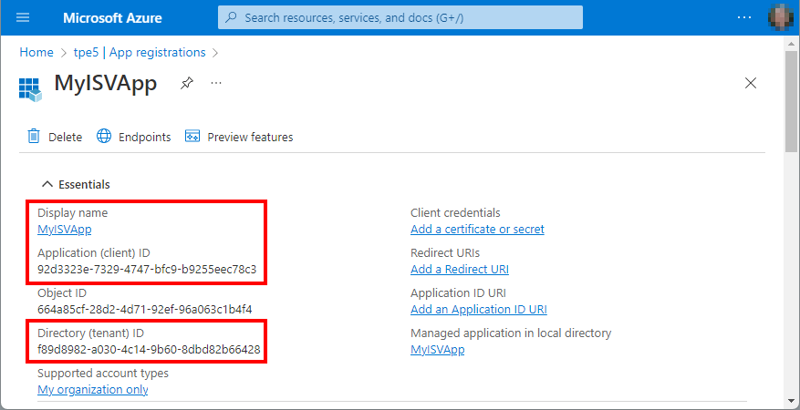Viewport: 800px width, 410px height.
Task: Click the Directory (tenant) ID label
Action: click(x=91, y=334)
